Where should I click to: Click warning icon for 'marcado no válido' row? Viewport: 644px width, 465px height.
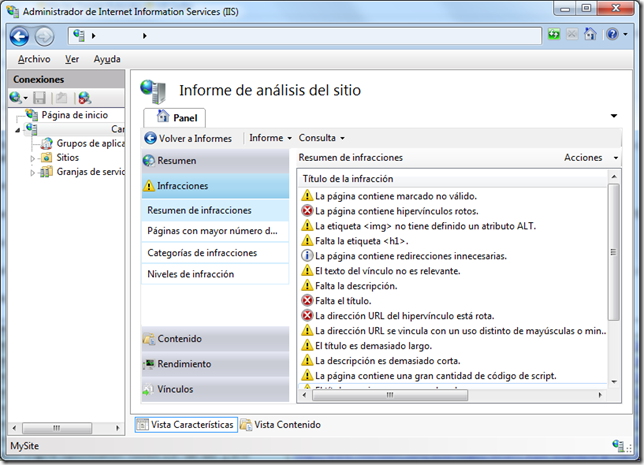[307, 196]
